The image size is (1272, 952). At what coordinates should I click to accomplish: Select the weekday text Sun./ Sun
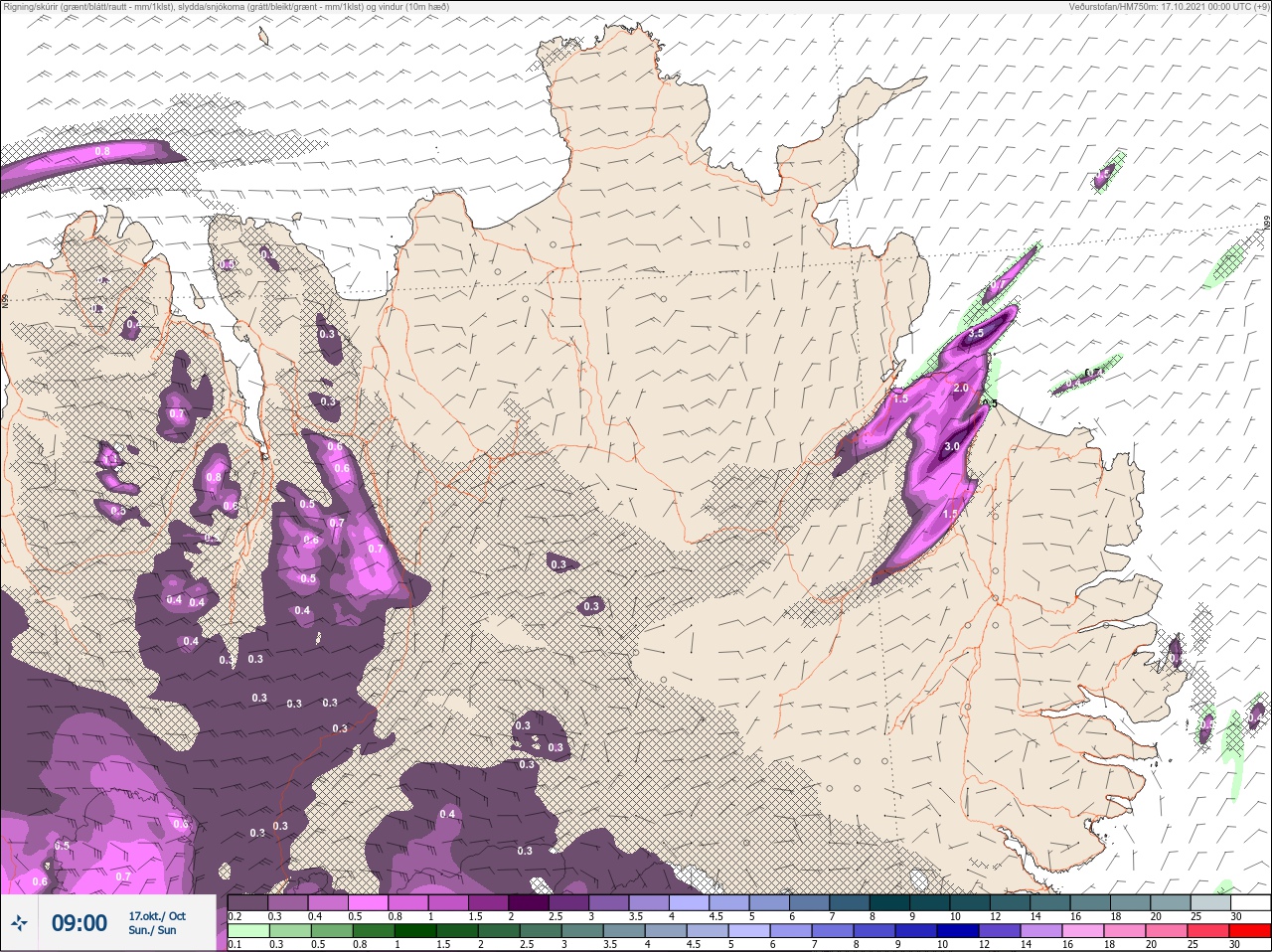click(x=152, y=930)
